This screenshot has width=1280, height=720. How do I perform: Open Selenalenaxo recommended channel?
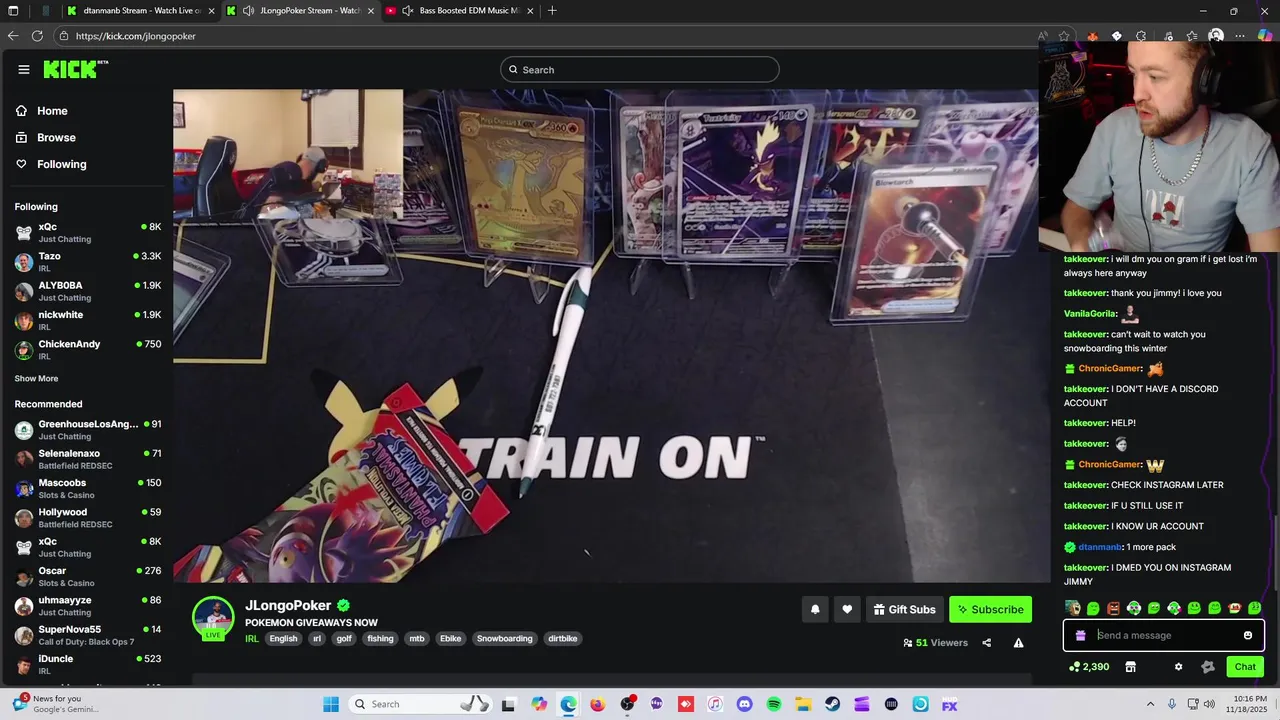click(x=88, y=459)
